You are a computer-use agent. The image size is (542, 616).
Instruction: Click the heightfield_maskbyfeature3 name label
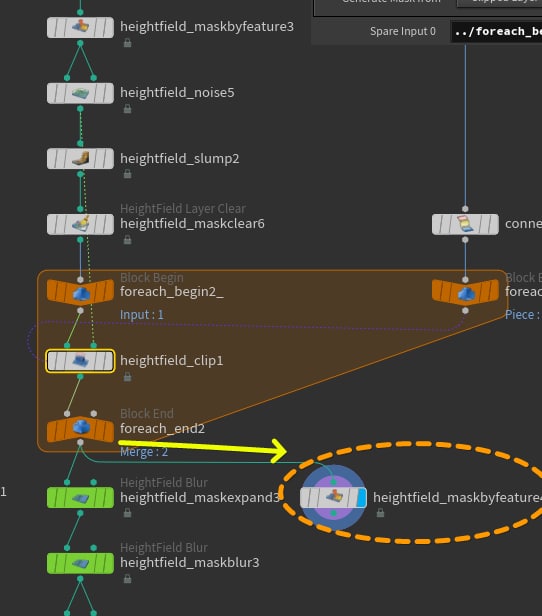coord(207,27)
